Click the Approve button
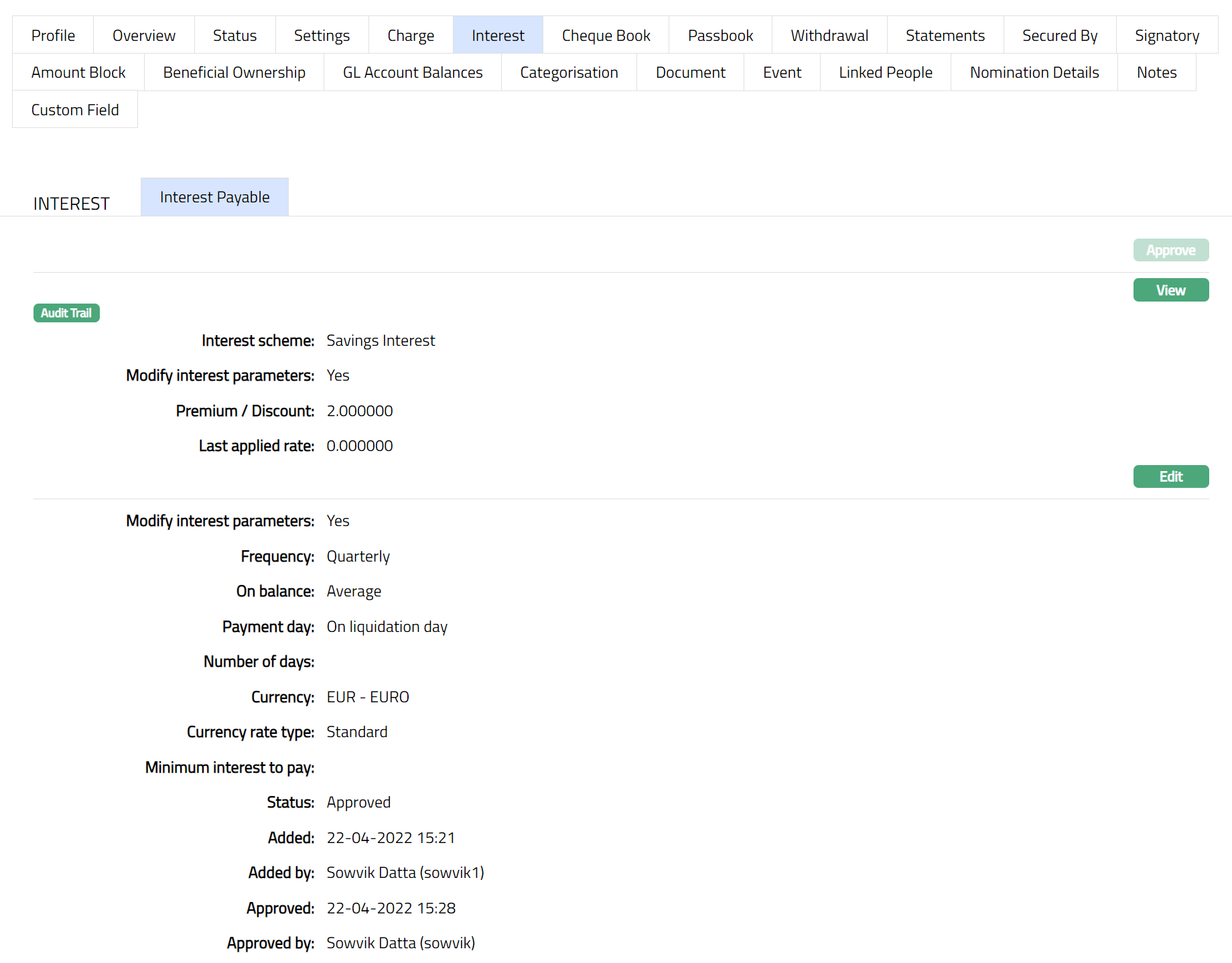 tap(1170, 250)
